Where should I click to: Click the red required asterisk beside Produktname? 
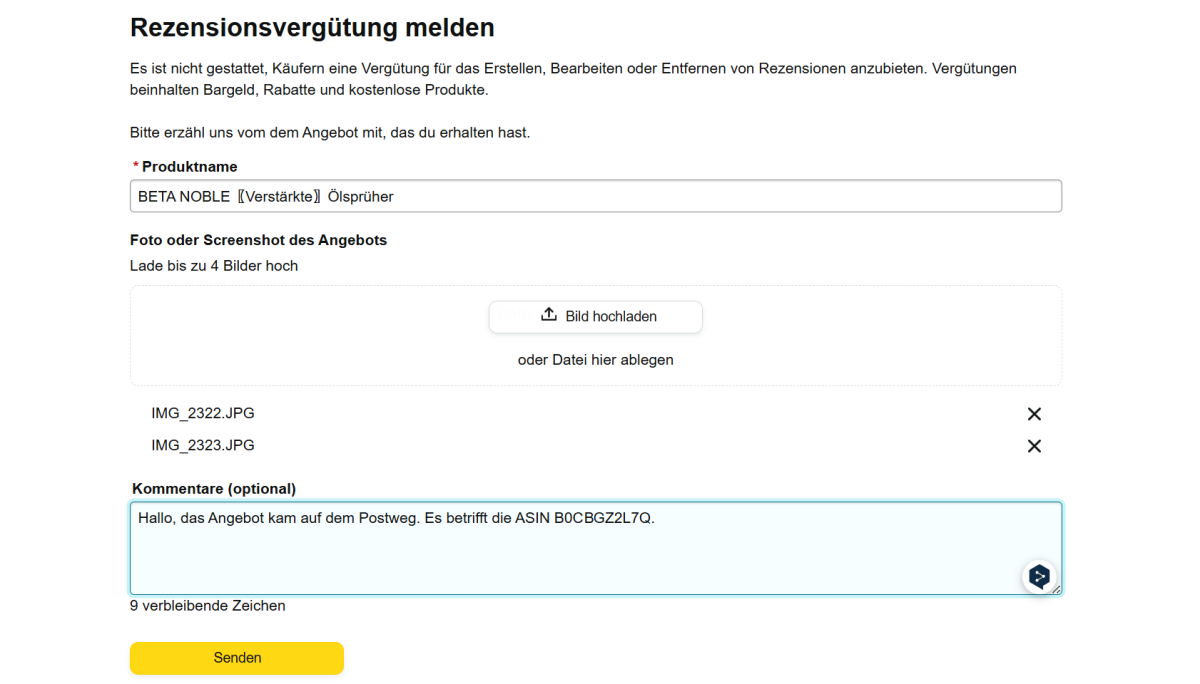(134, 166)
